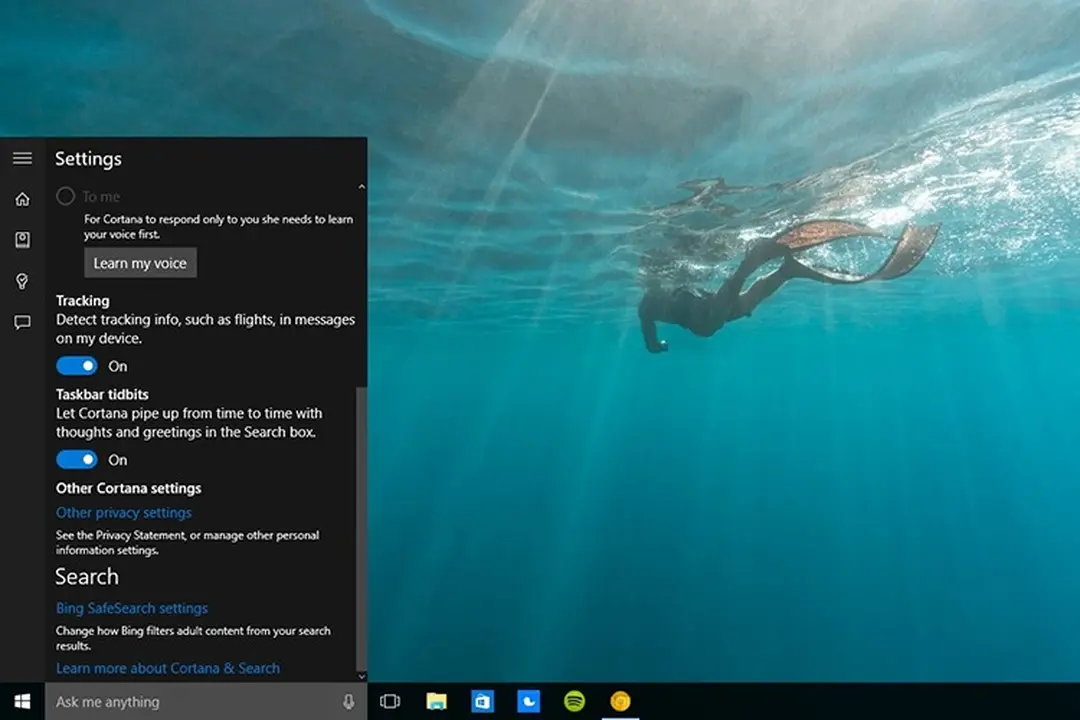Open Cortana's Home view

click(22, 199)
